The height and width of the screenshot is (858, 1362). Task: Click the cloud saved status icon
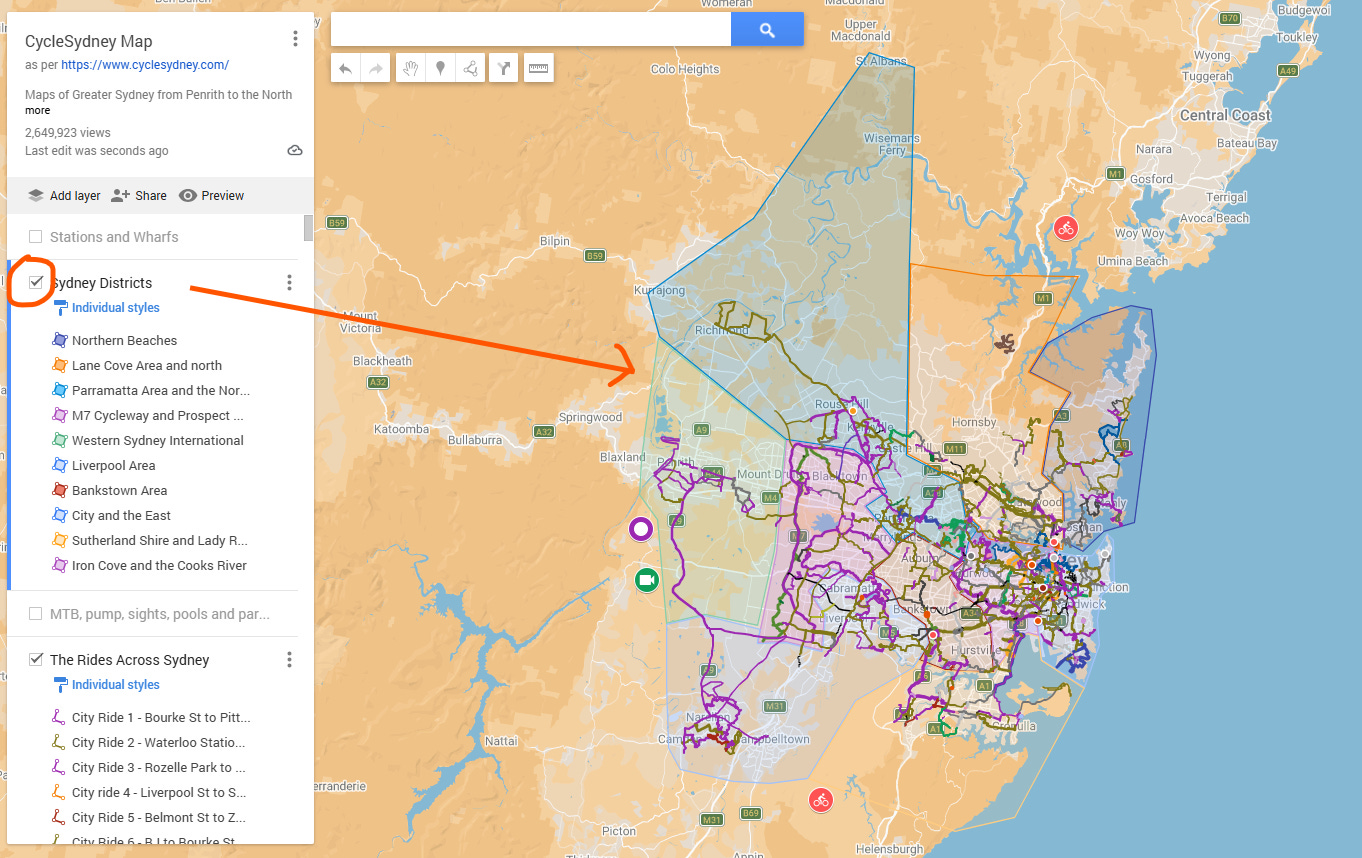pyautogui.click(x=295, y=151)
